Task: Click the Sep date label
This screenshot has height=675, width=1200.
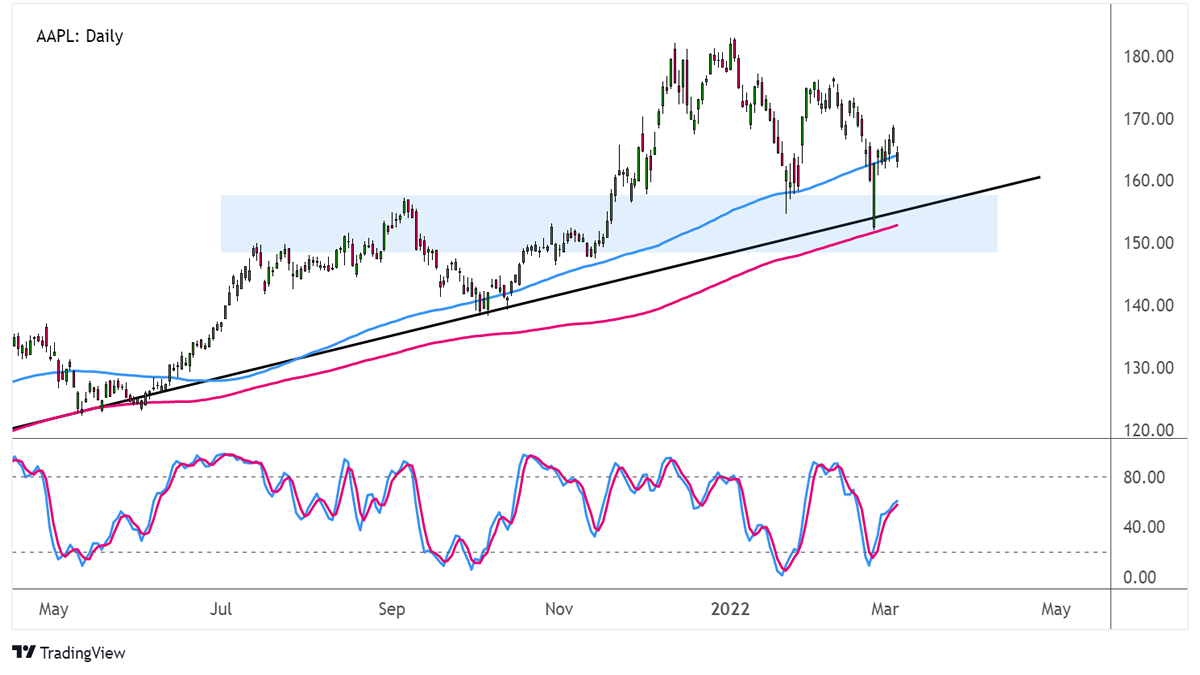Action: [392, 609]
